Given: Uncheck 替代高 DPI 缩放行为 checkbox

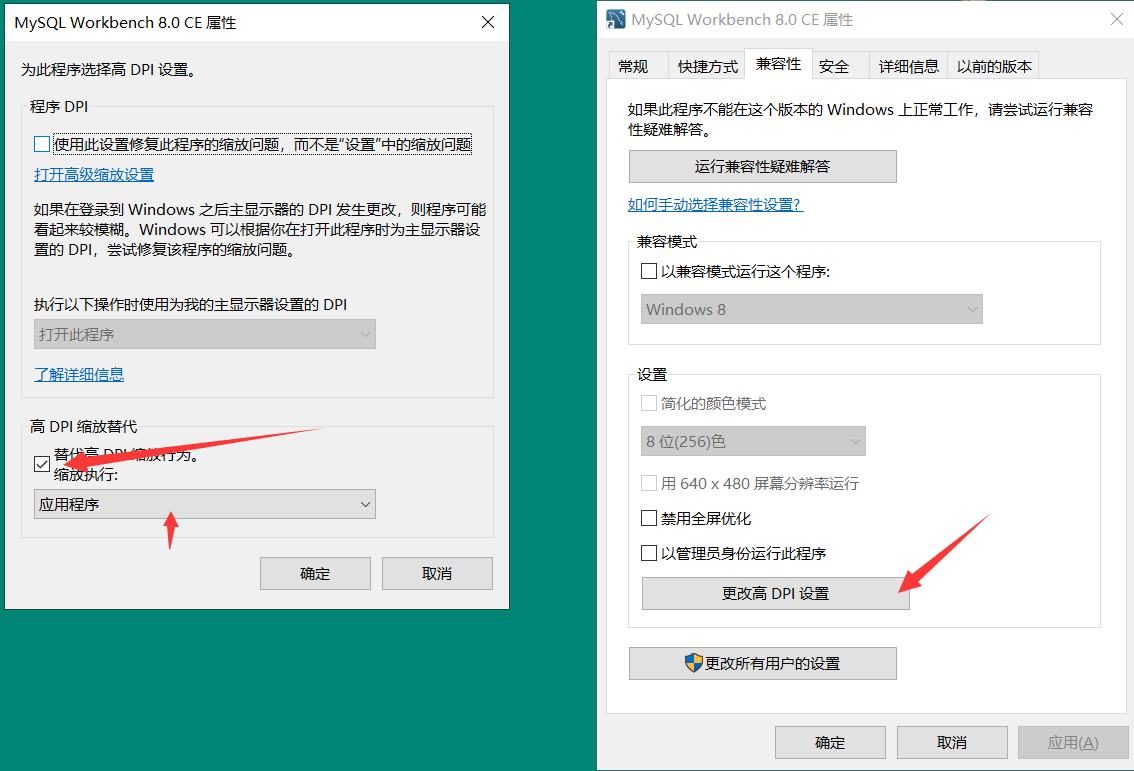Looking at the screenshot, I should point(42,464).
